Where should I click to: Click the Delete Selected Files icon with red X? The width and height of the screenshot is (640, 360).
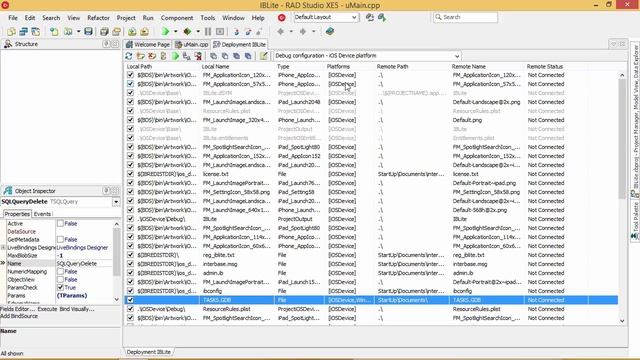pyautogui.click(x=152, y=56)
